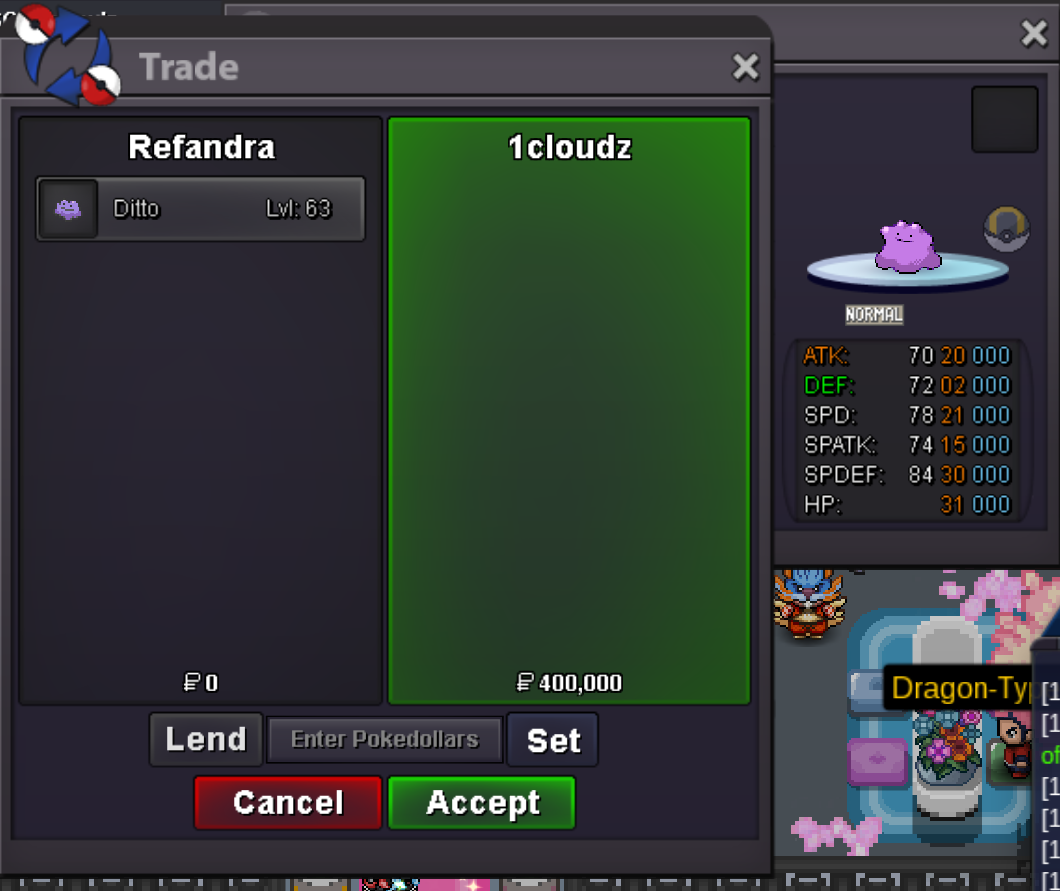Screen dimensions: 1060x891
Task: Cancel the trade
Action: coord(288,802)
